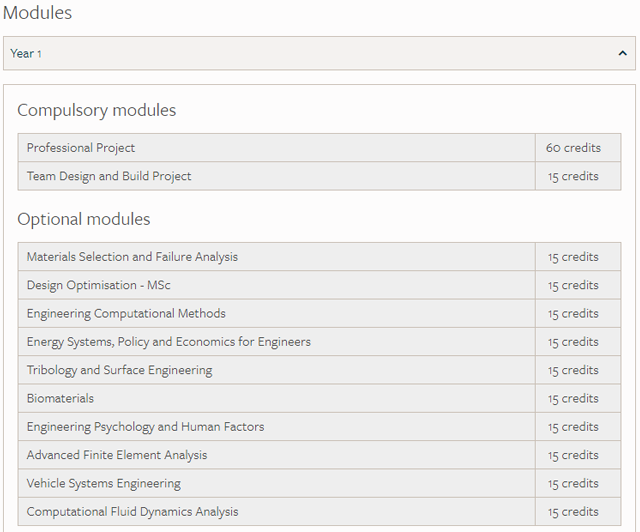The height and width of the screenshot is (532, 640).
Task: Click the Biomaterials module row
Action: point(276,398)
